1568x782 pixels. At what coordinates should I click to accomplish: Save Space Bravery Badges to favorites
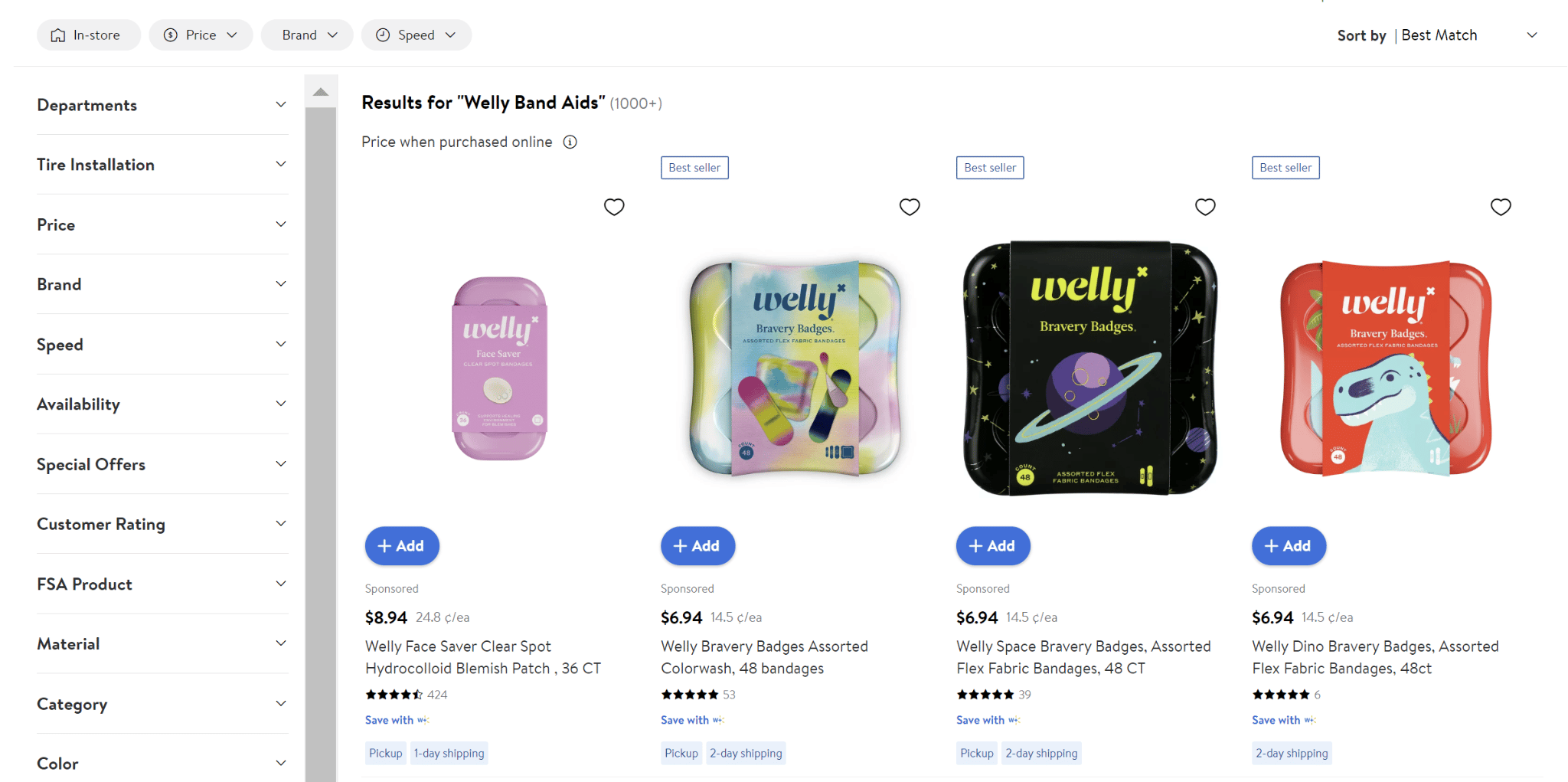(1205, 207)
